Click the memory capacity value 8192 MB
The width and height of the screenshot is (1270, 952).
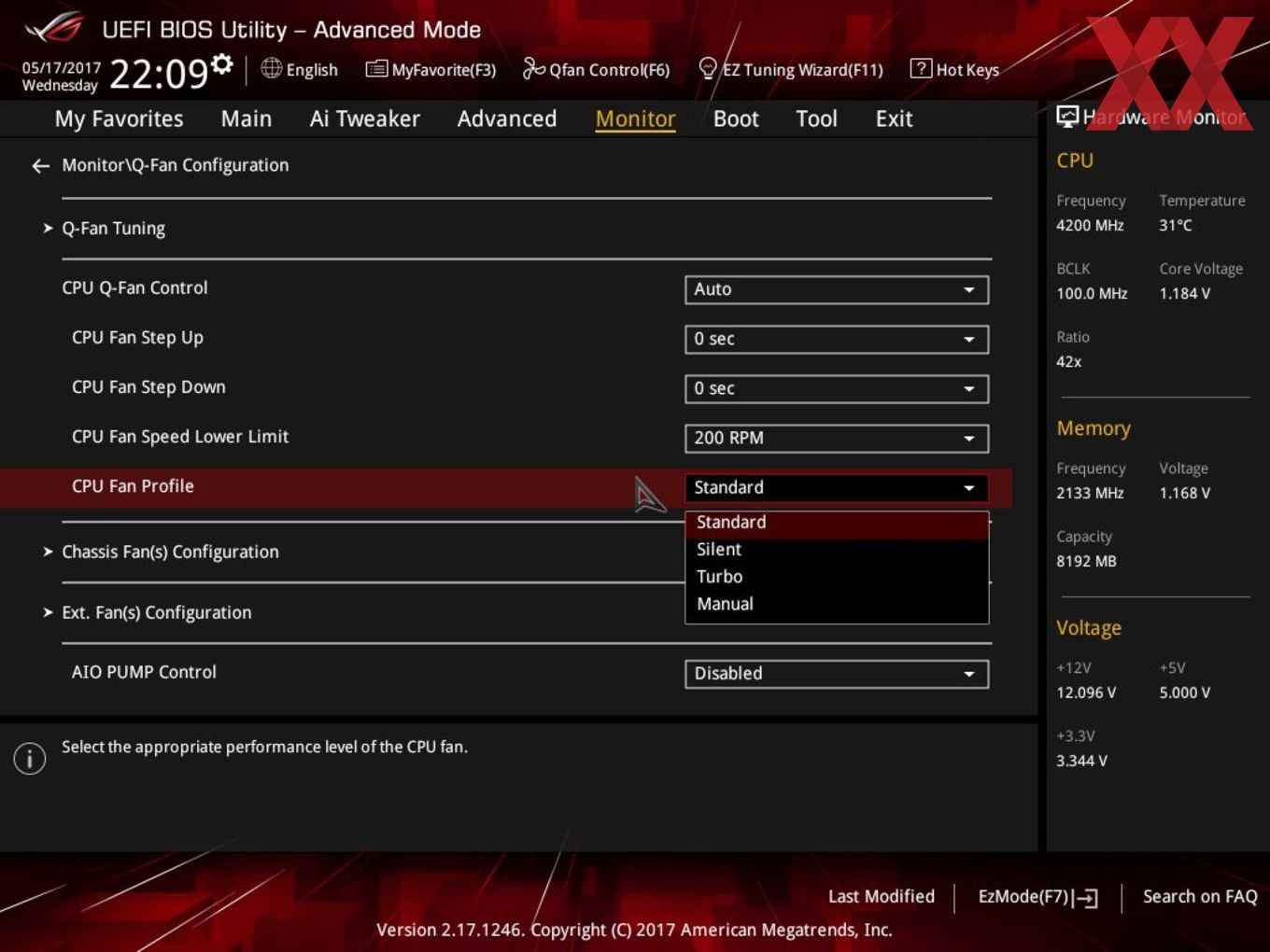(x=1086, y=561)
